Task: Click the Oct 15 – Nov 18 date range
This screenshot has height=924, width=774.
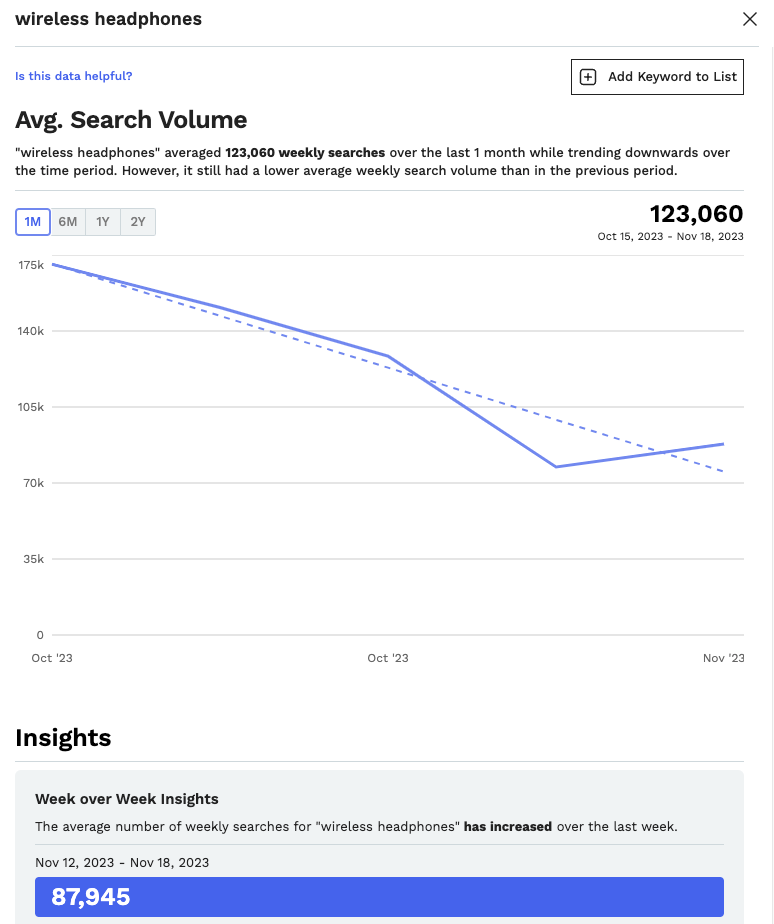Action: coord(670,236)
